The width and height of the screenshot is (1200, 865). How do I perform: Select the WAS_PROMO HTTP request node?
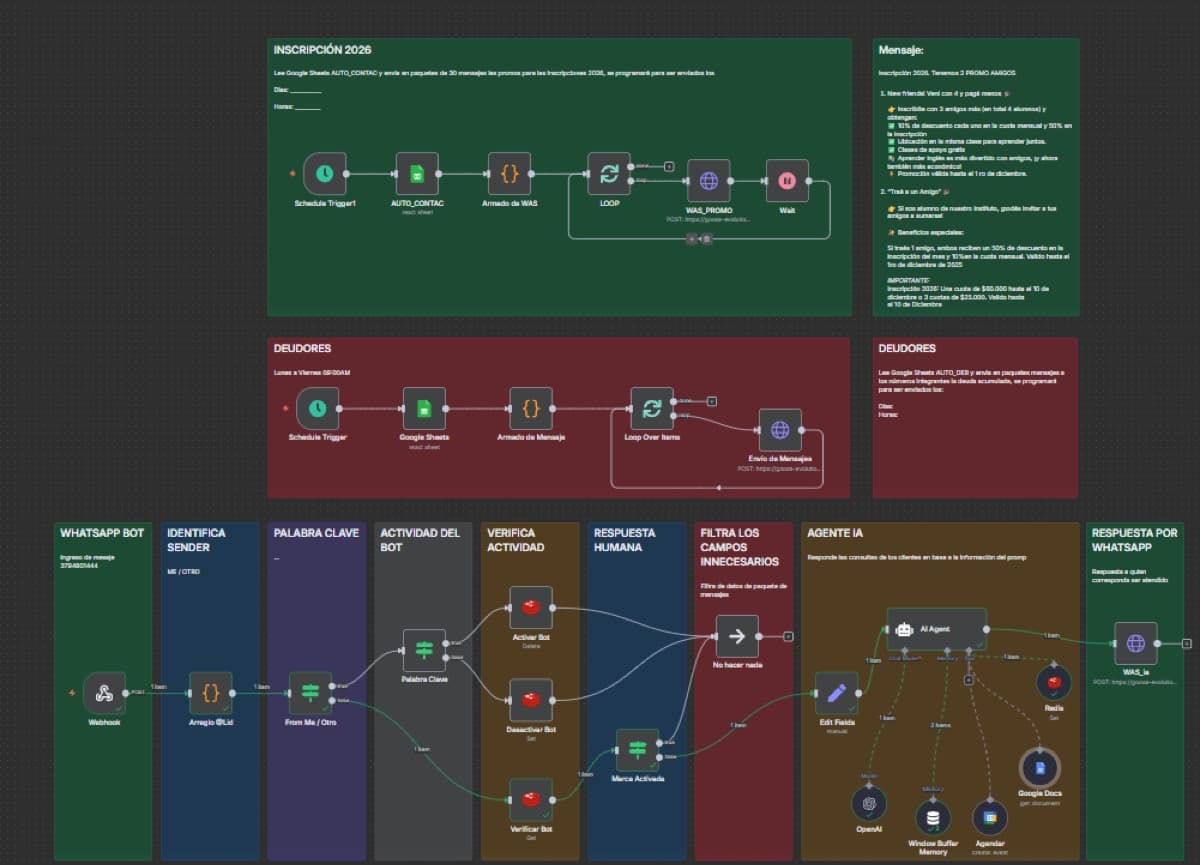pos(708,181)
